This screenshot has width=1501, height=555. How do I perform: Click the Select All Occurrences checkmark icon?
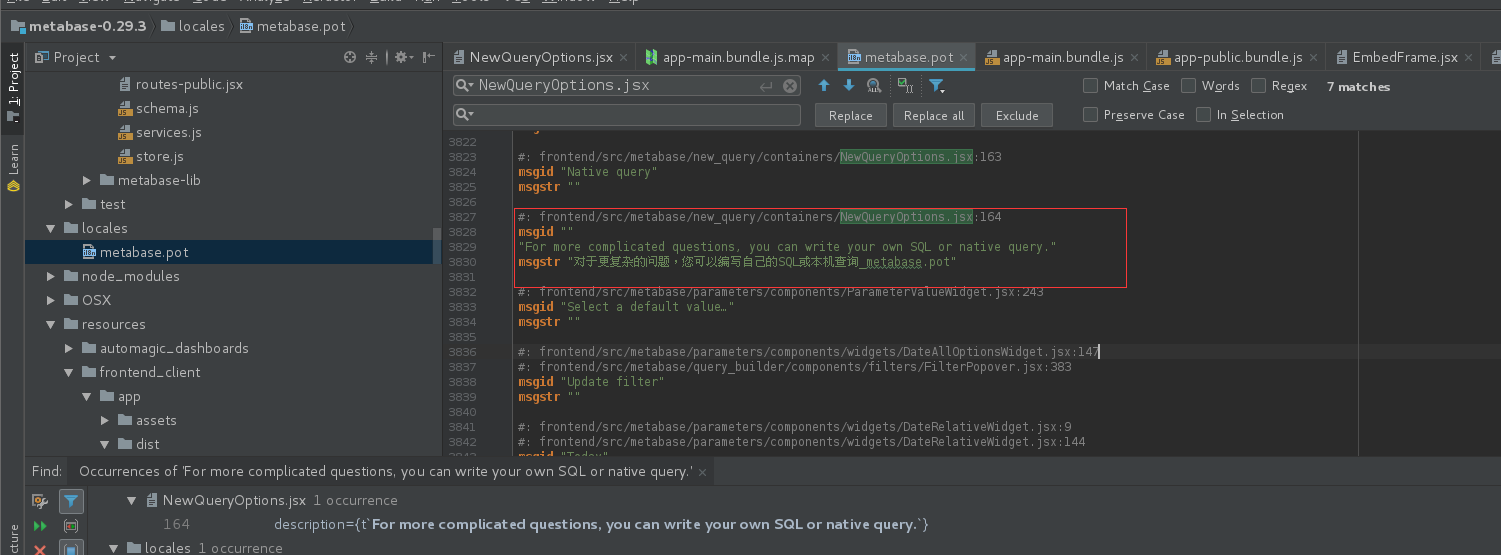click(904, 86)
